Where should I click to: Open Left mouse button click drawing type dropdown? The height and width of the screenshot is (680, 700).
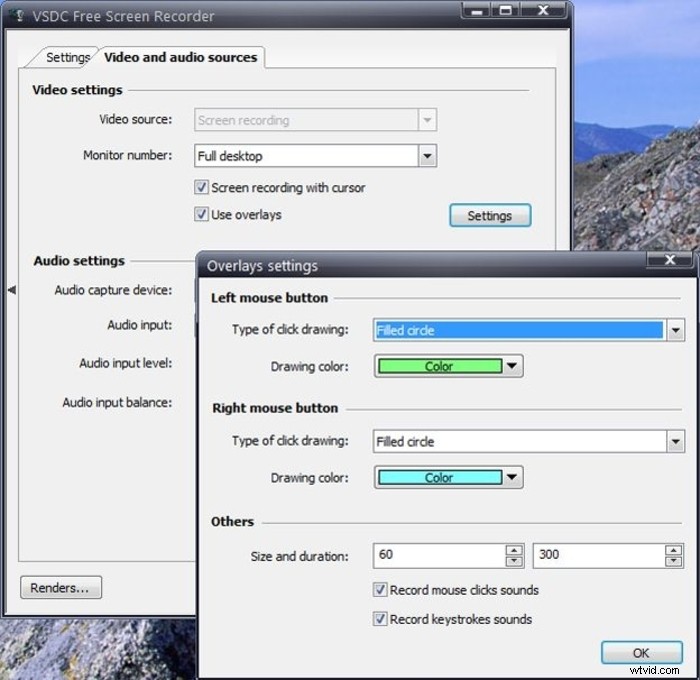tap(676, 330)
